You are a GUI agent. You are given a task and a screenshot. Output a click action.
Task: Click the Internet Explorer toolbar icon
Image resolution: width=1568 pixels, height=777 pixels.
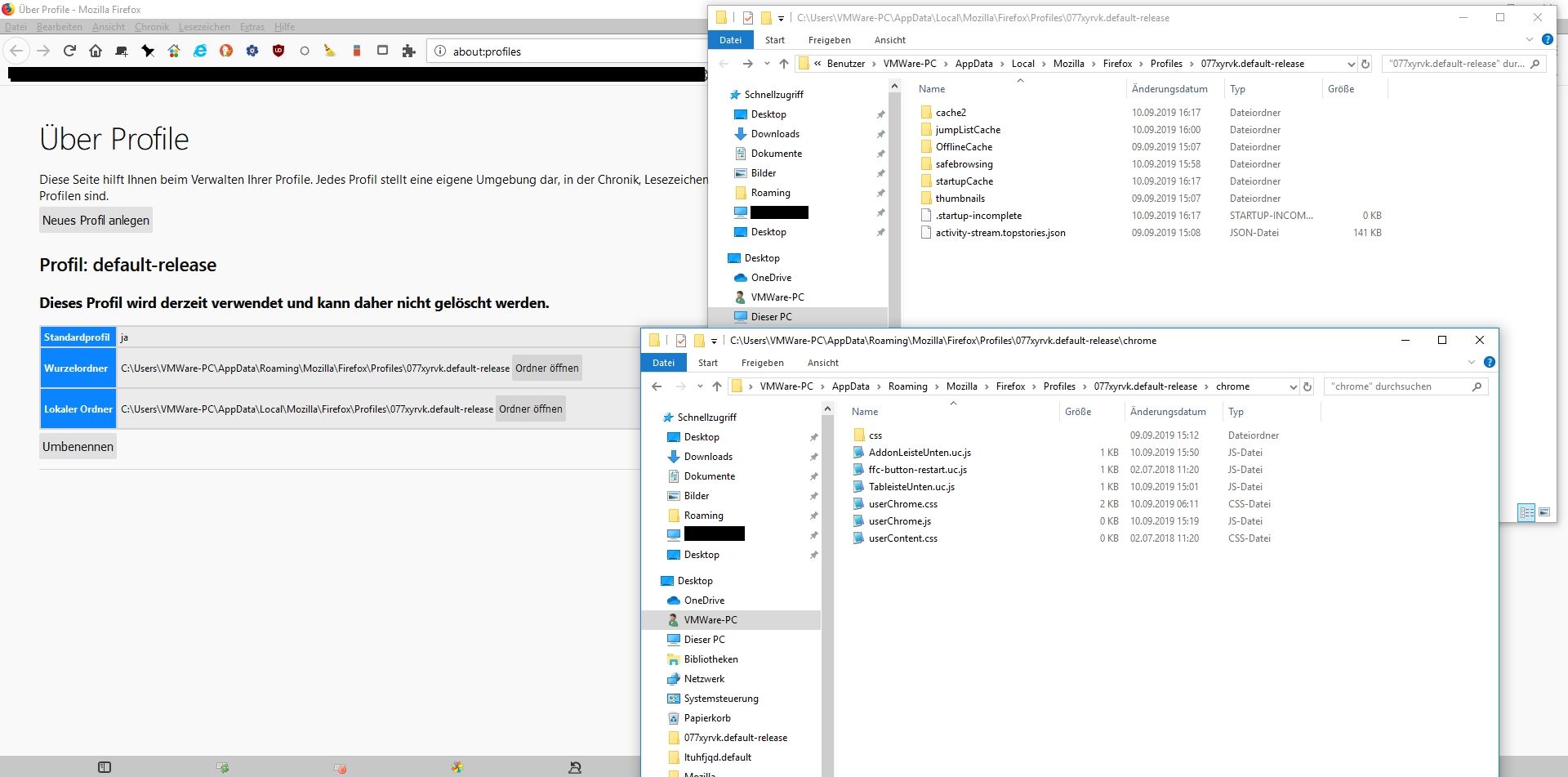point(200,51)
